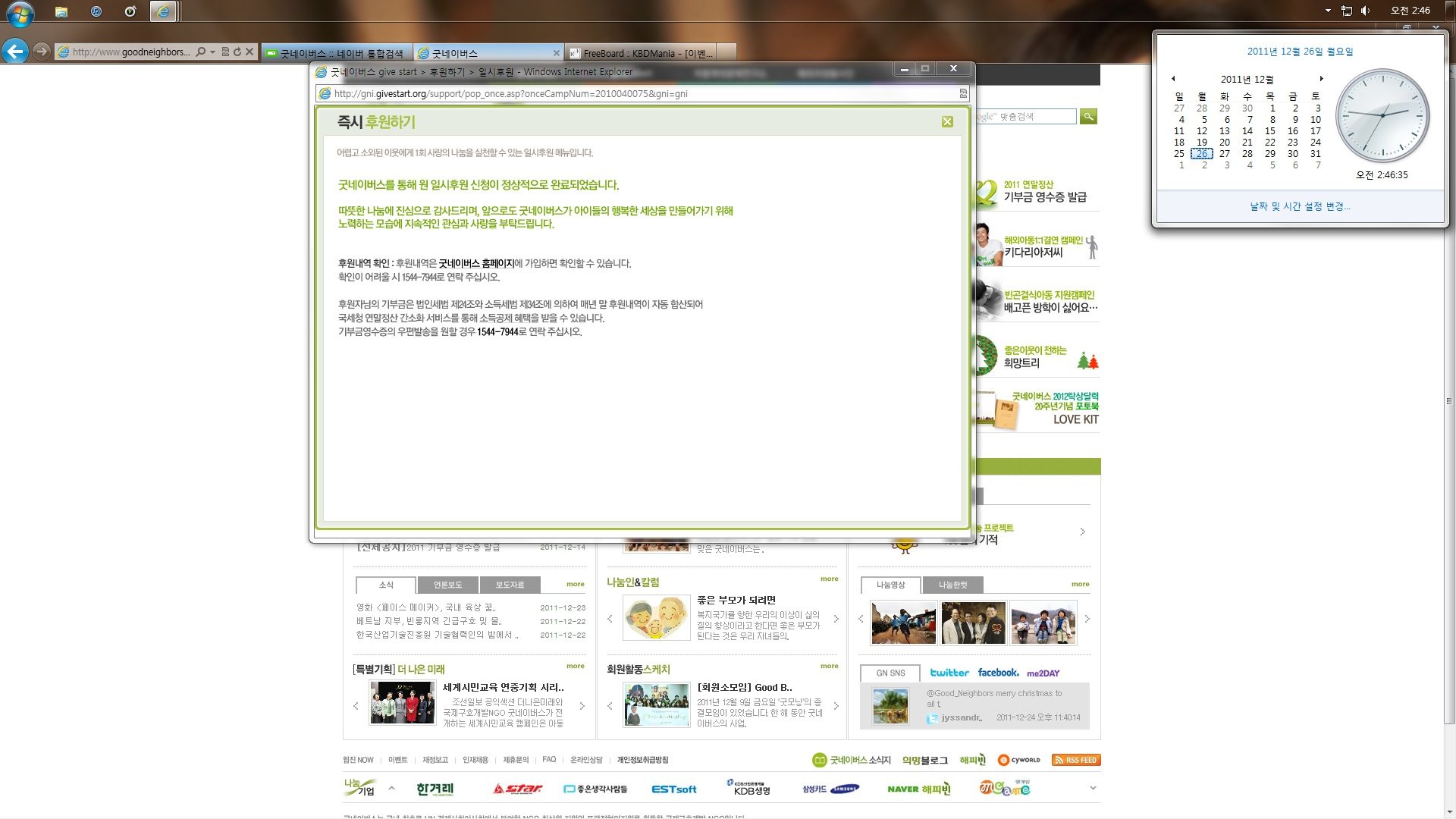This screenshot has width=1456, height=819.
Task: Click the me2DAY link
Action: pos(1043,673)
